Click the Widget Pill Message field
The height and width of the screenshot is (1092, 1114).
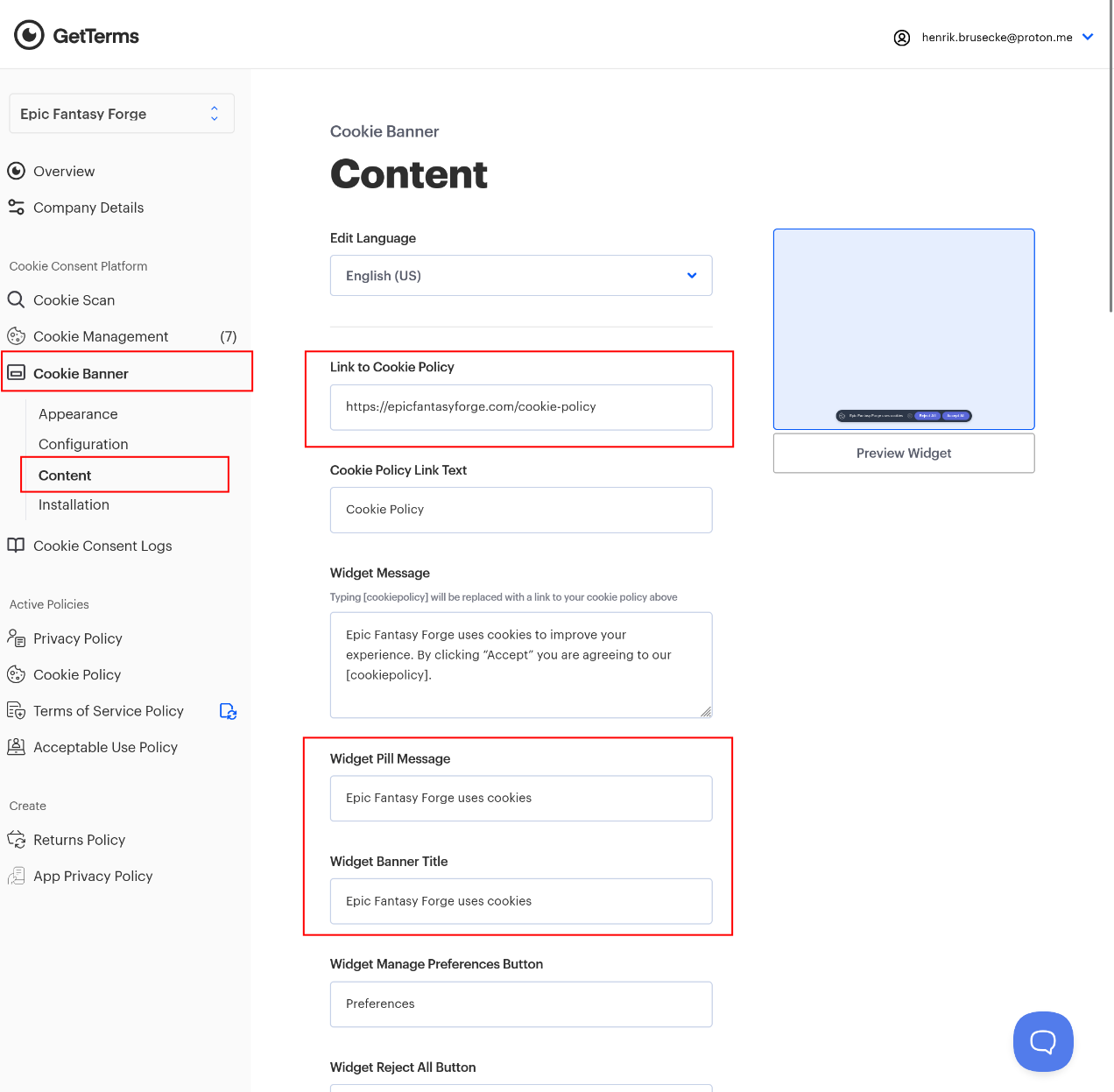(x=521, y=799)
